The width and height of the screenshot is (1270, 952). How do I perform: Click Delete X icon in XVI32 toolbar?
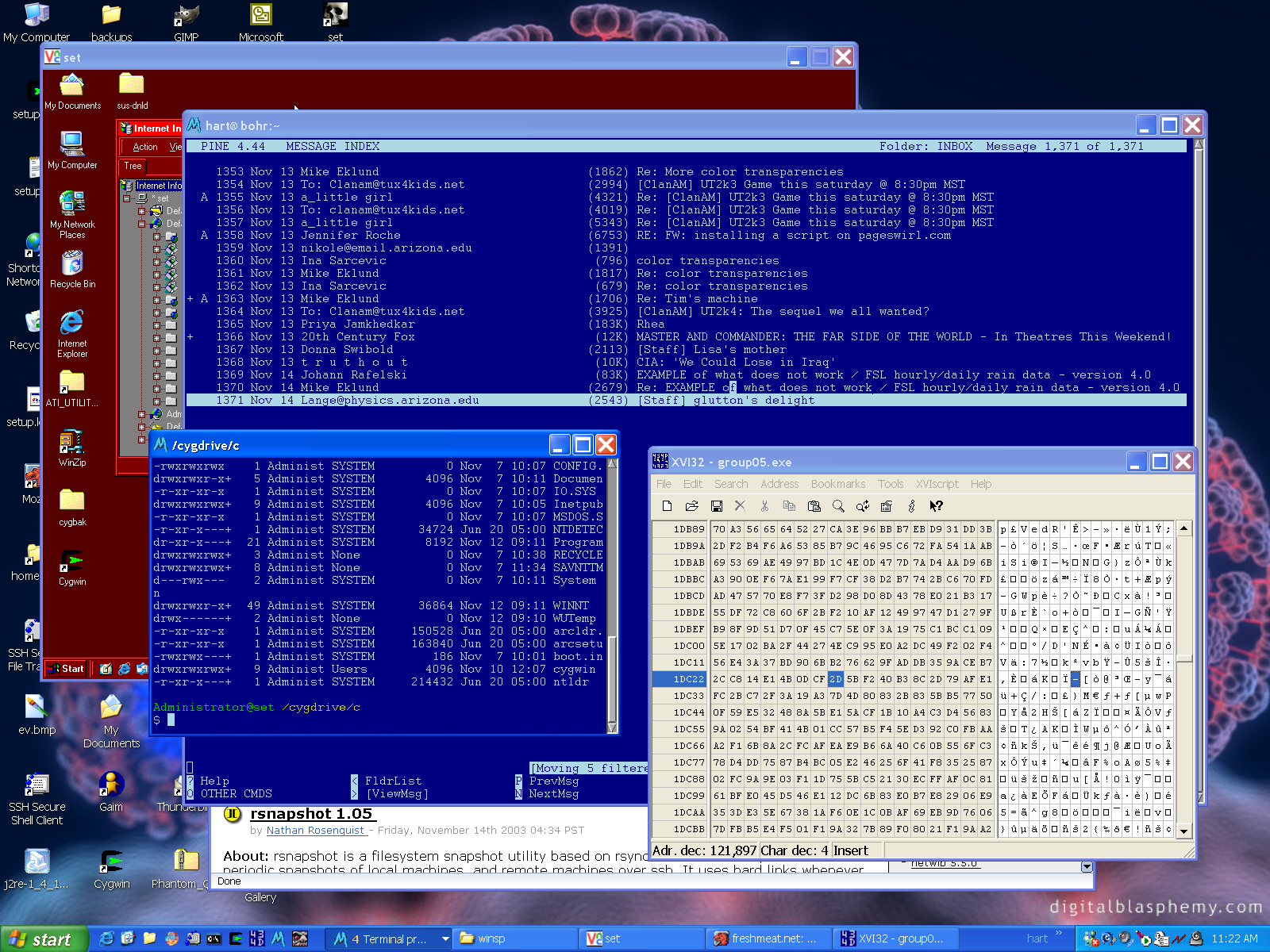[x=740, y=506]
